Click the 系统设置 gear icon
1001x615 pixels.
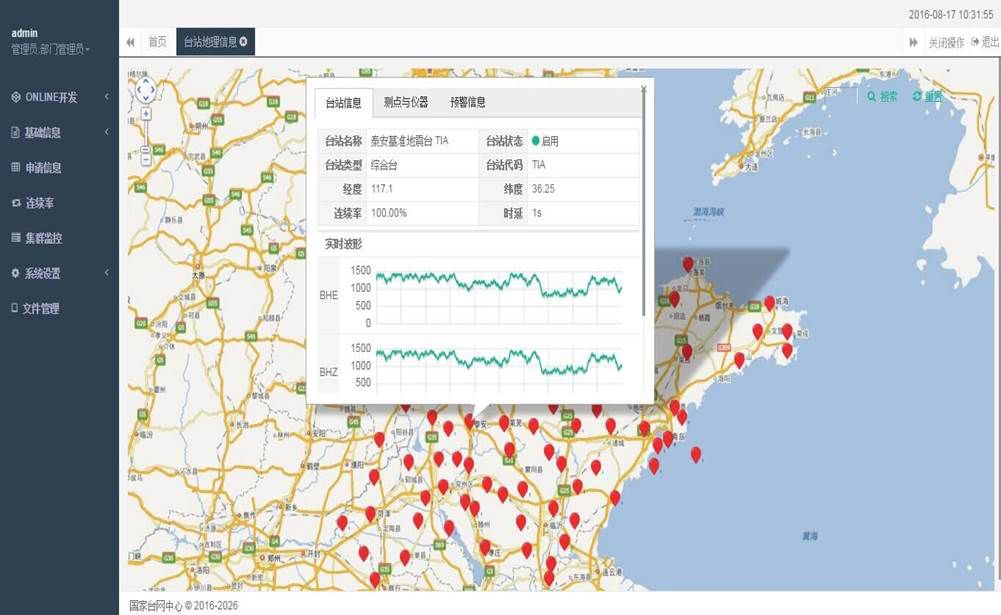pyautogui.click(x=15, y=272)
